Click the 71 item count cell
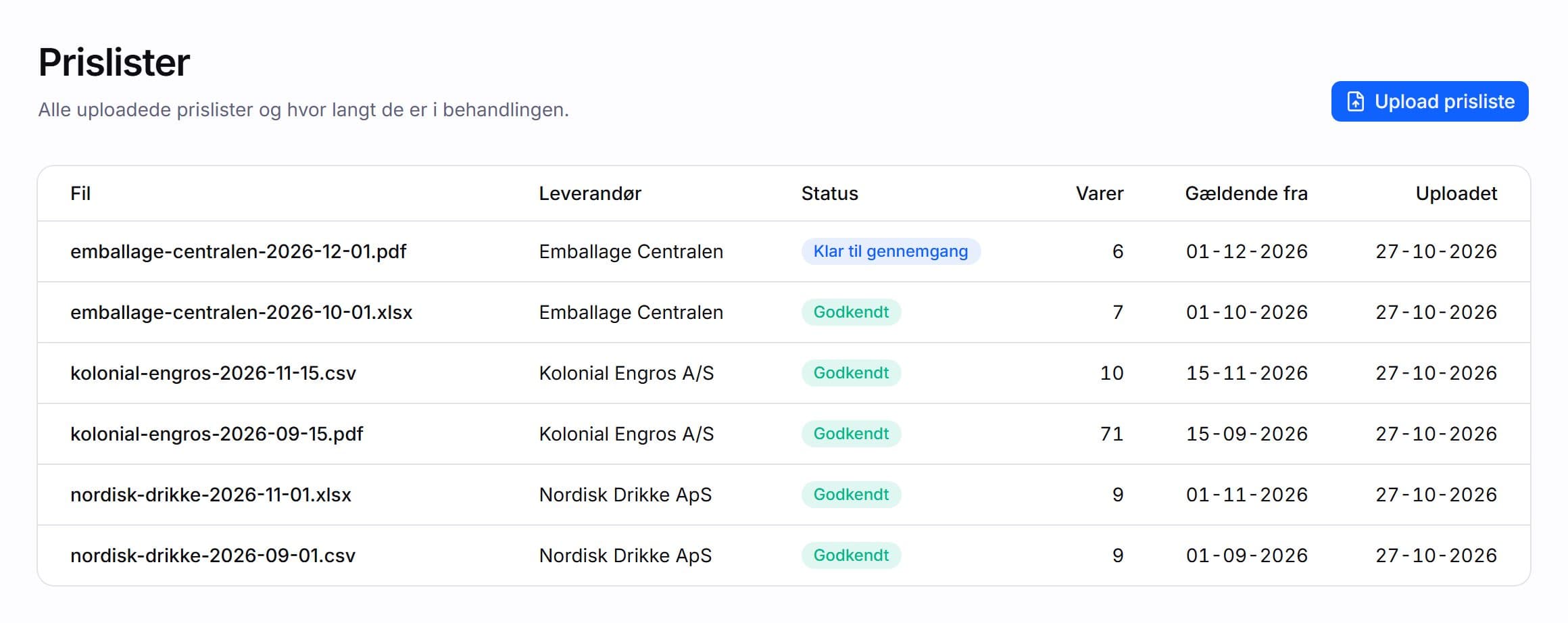1568x623 pixels. (1112, 434)
